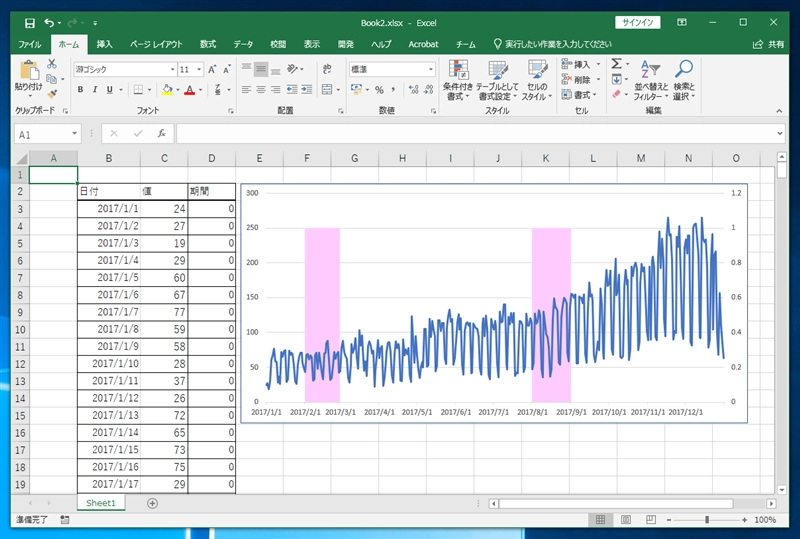800x539 pixels.
Task: Click the Increase Indent icon
Action: pyautogui.click(x=307, y=90)
